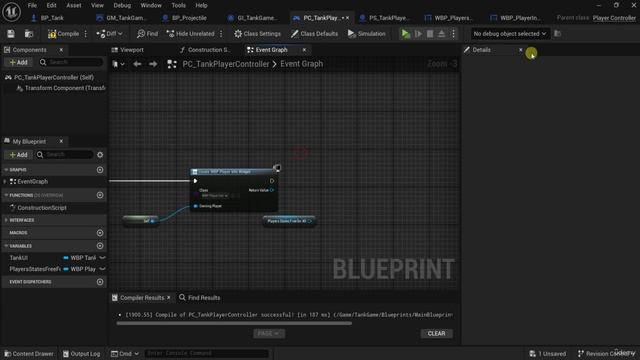Click Add in My Blueprint panel
This screenshot has width=640, height=360.
[18, 155]
